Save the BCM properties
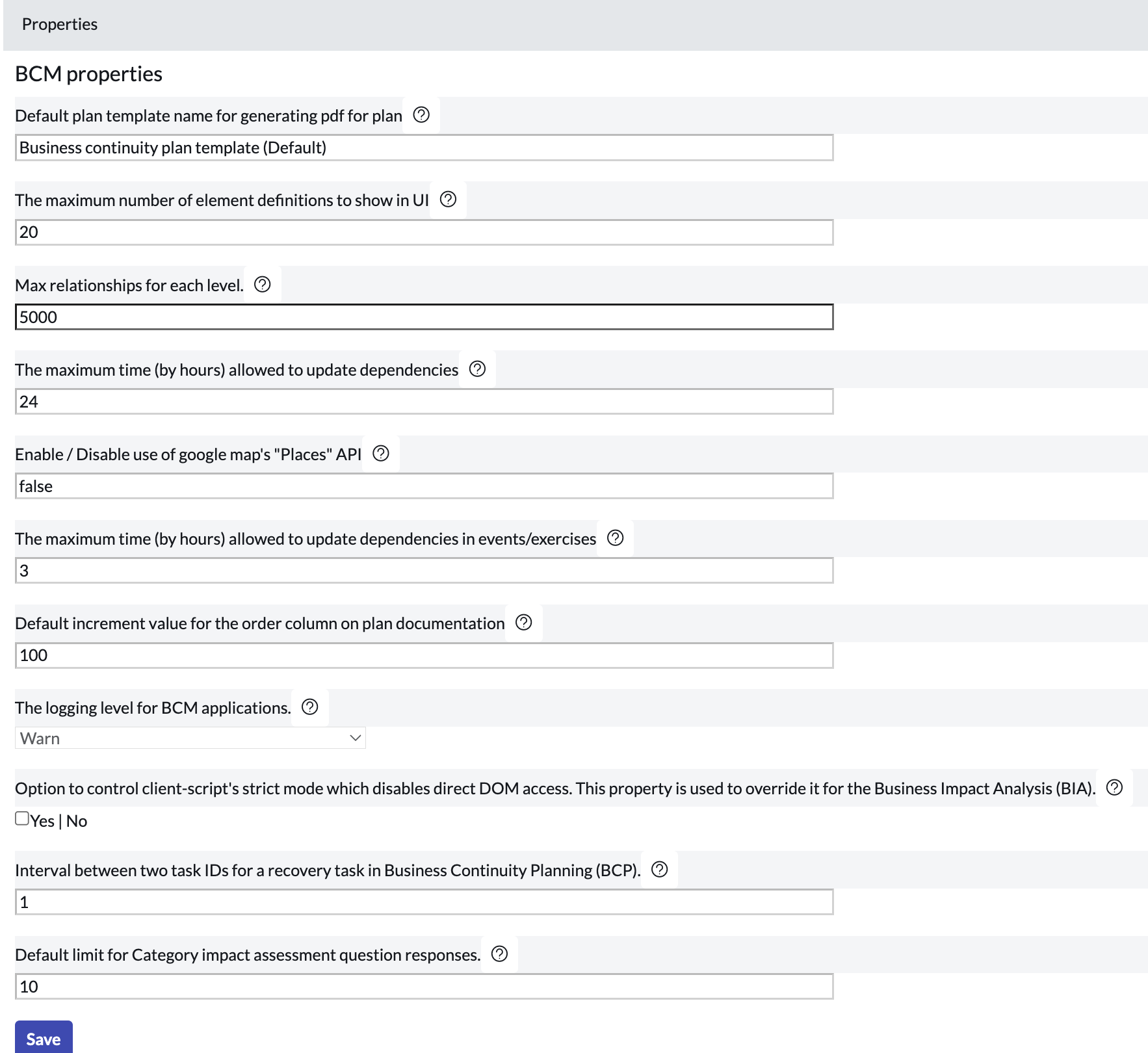Image resolution: width=1148 pixels, height=1053 pixels. point(44,1039)
